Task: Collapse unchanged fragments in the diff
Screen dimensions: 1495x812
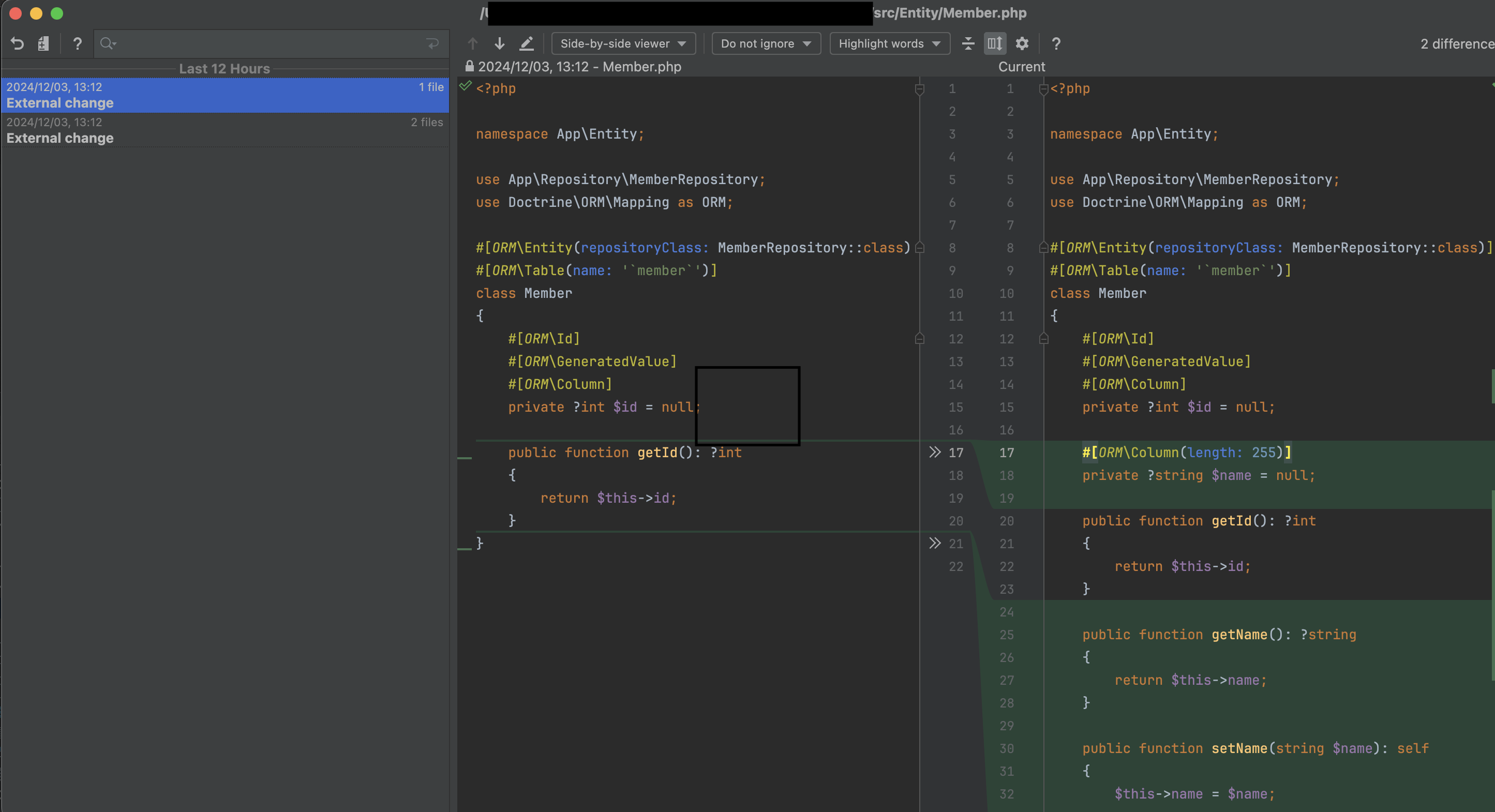Action: 968,43
